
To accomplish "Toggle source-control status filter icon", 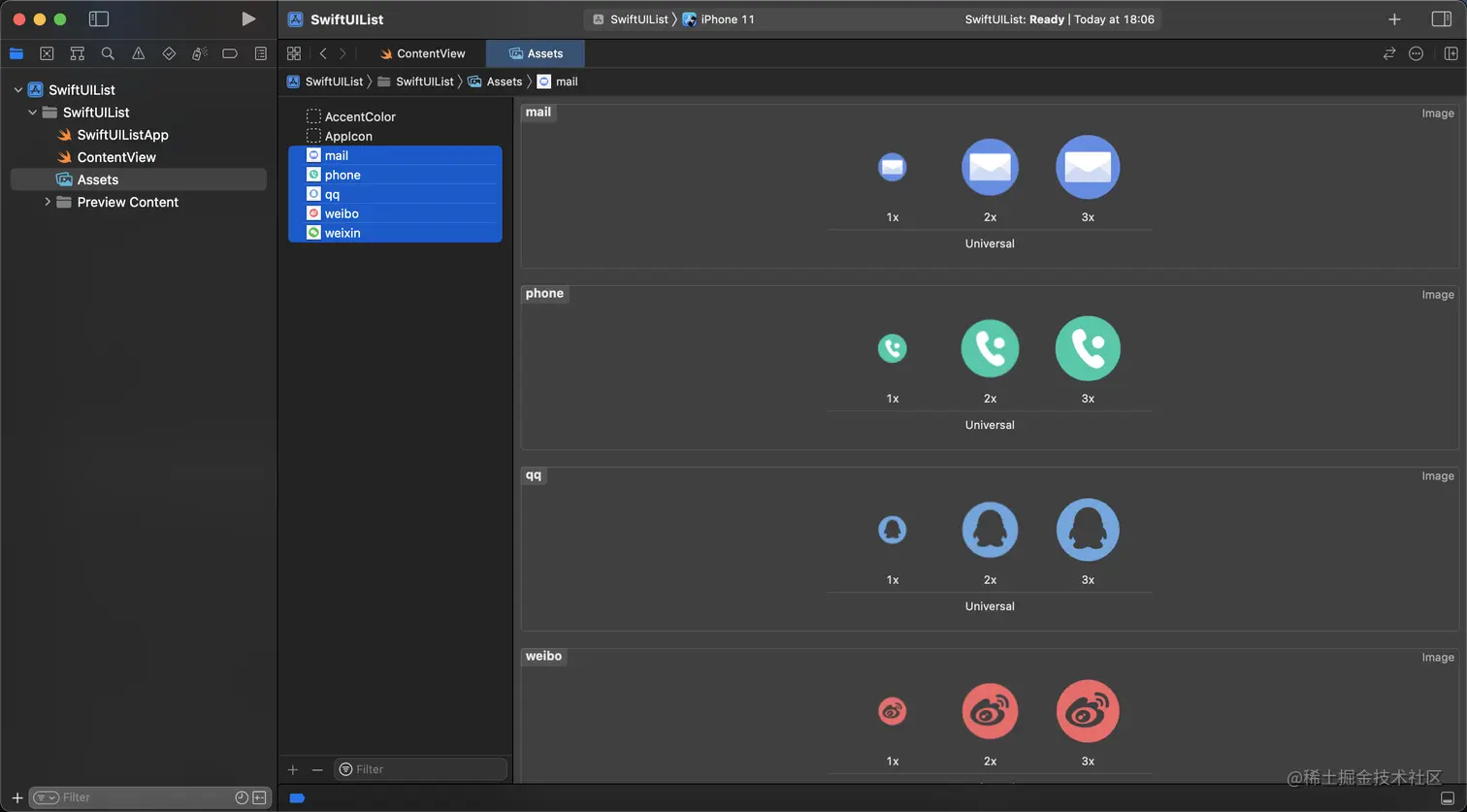I will (259, 797).
